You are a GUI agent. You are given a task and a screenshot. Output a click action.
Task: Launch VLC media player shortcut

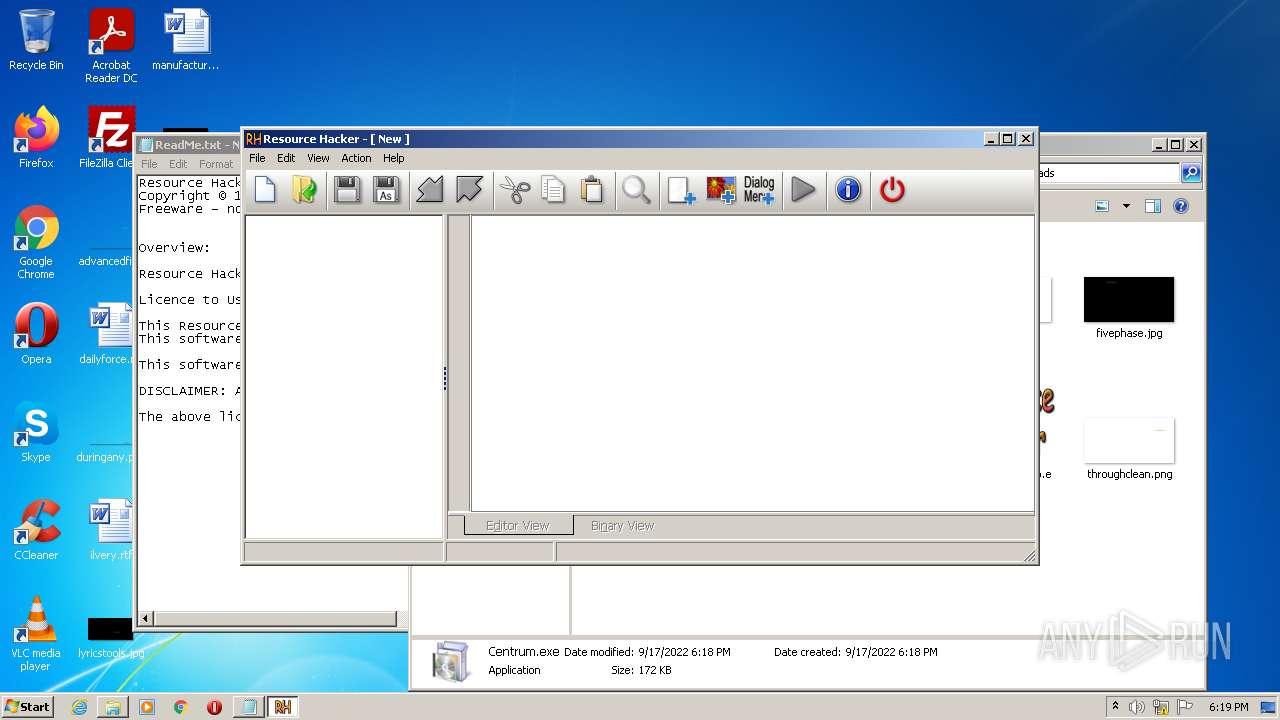point(36,634)
